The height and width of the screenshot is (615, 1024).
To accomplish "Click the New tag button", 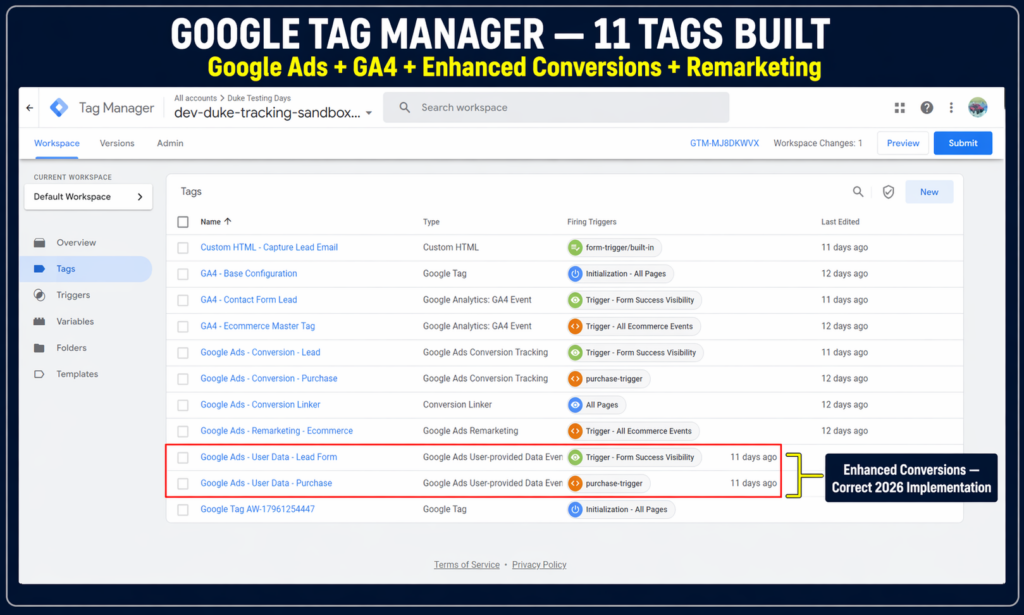I will tap(929, 192).
